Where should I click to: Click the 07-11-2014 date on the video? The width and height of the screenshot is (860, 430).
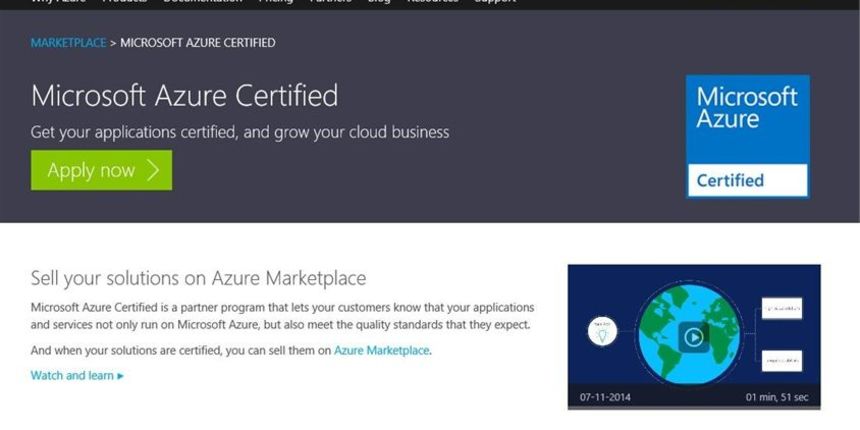coord(606,397)
